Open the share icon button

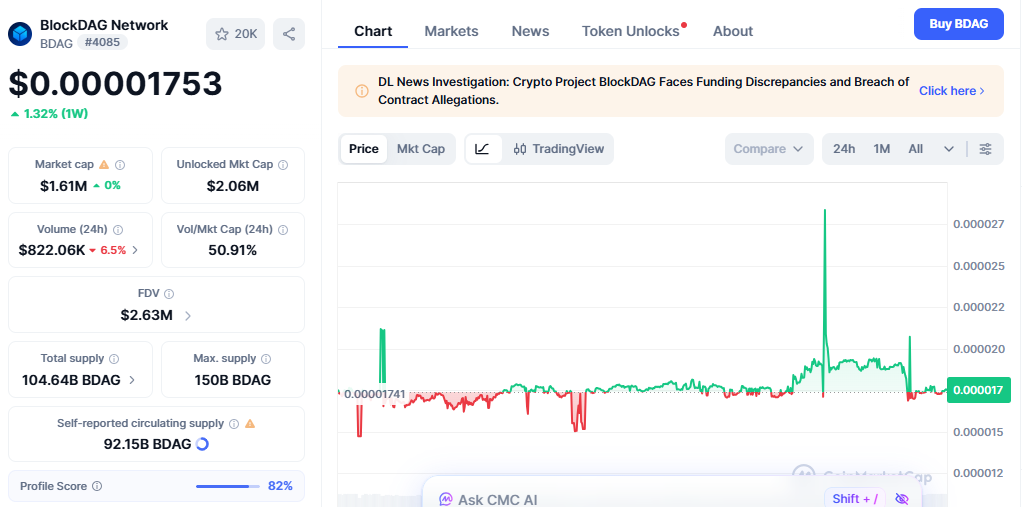click(x=289, y=34)
